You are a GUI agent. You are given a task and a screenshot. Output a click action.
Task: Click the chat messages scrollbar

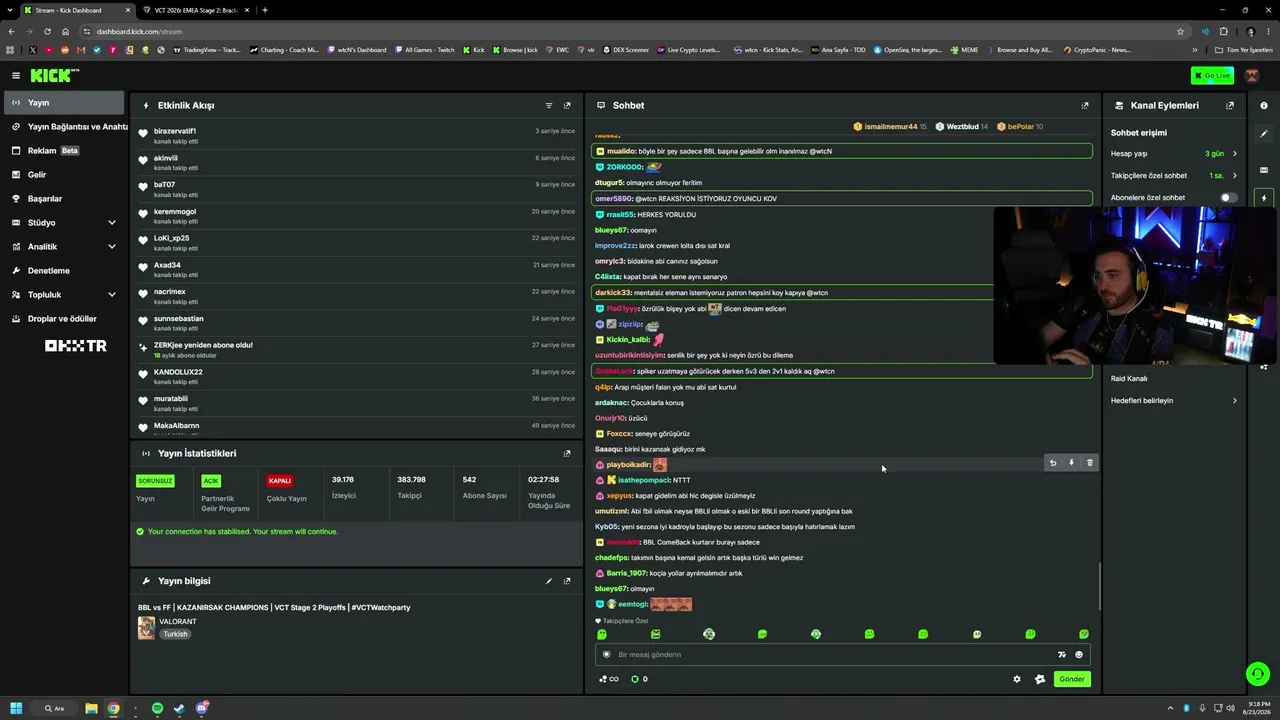pos(1099,587)
